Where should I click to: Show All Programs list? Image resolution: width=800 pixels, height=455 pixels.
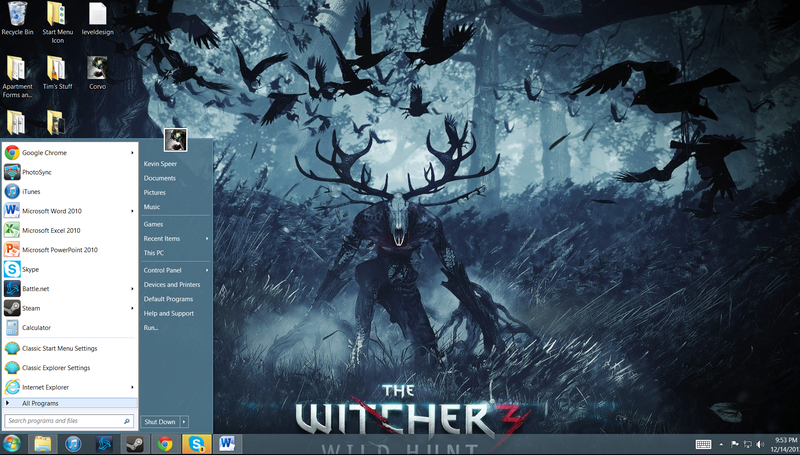70,403
